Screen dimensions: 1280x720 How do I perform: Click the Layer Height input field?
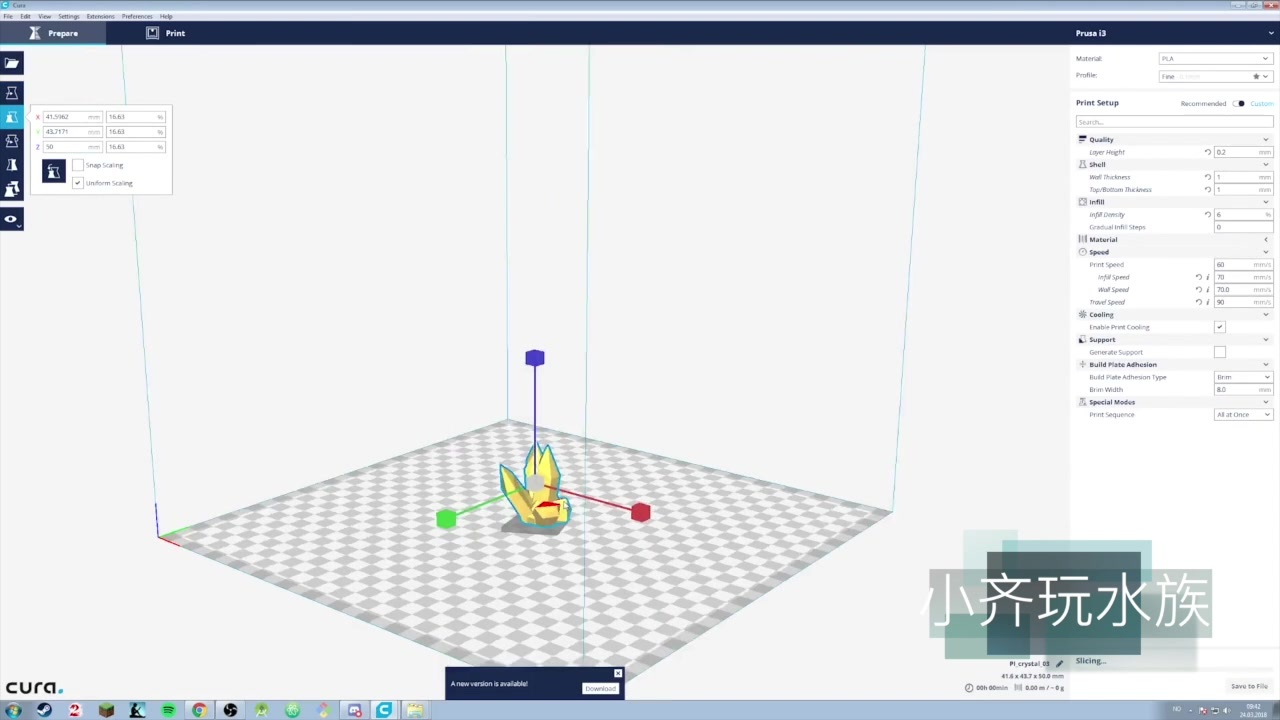click(x=1243, y=152)
